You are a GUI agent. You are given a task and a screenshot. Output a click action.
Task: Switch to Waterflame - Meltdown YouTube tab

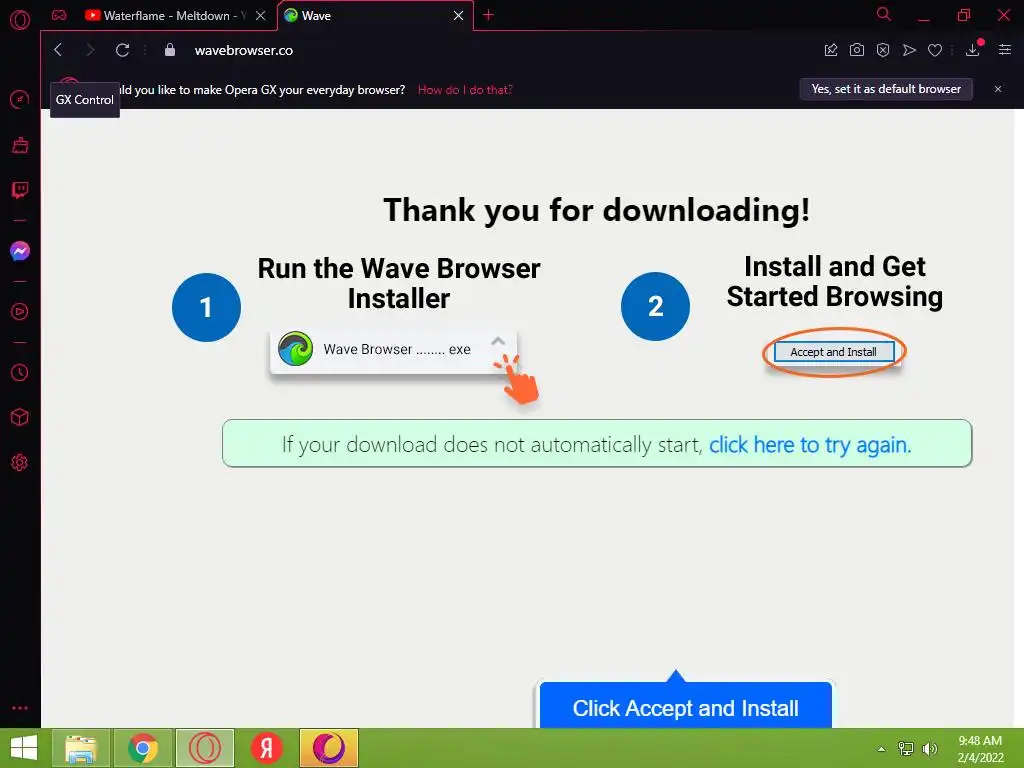(x=167, y=16)
